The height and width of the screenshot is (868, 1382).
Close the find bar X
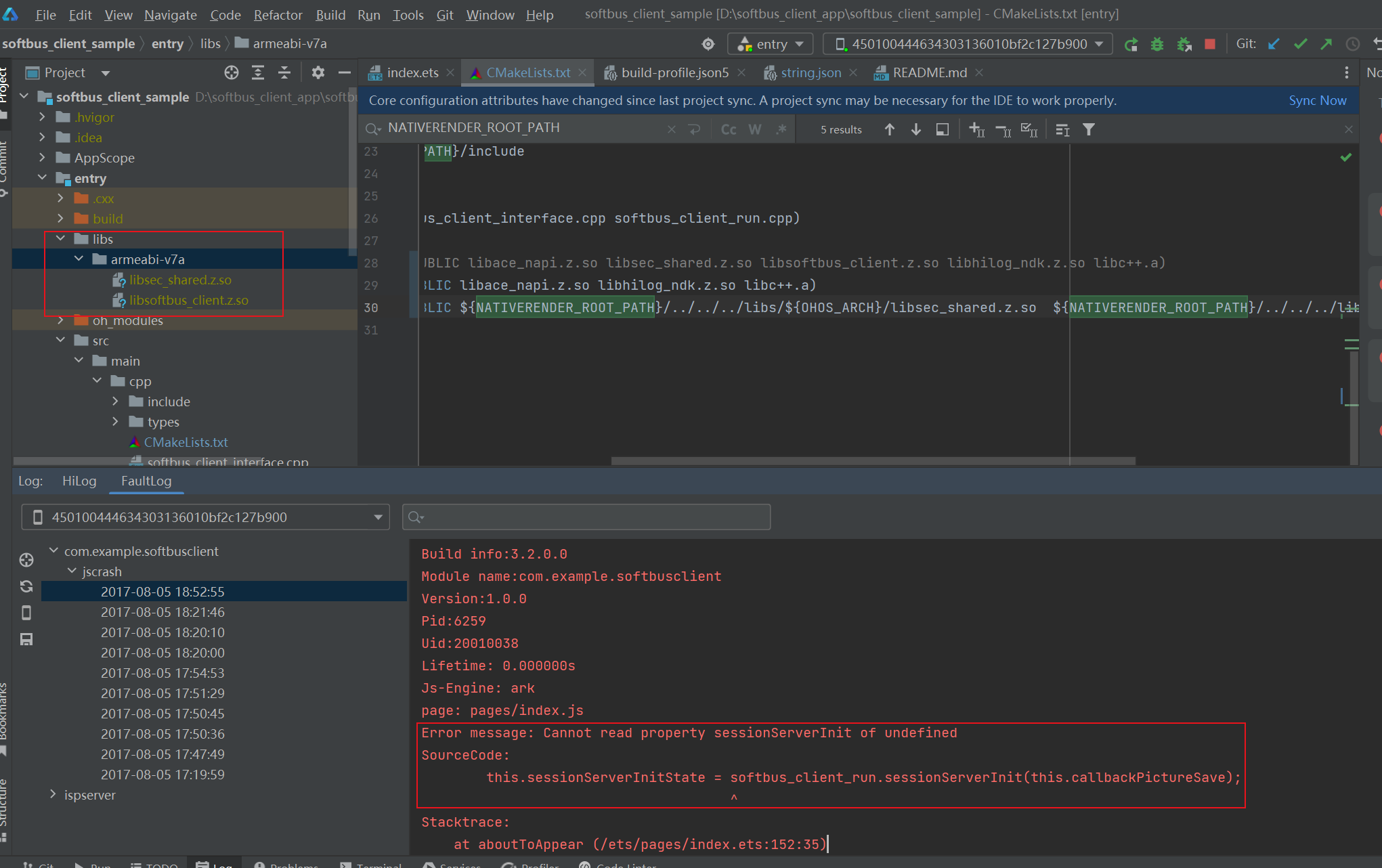coord(1348,129)
